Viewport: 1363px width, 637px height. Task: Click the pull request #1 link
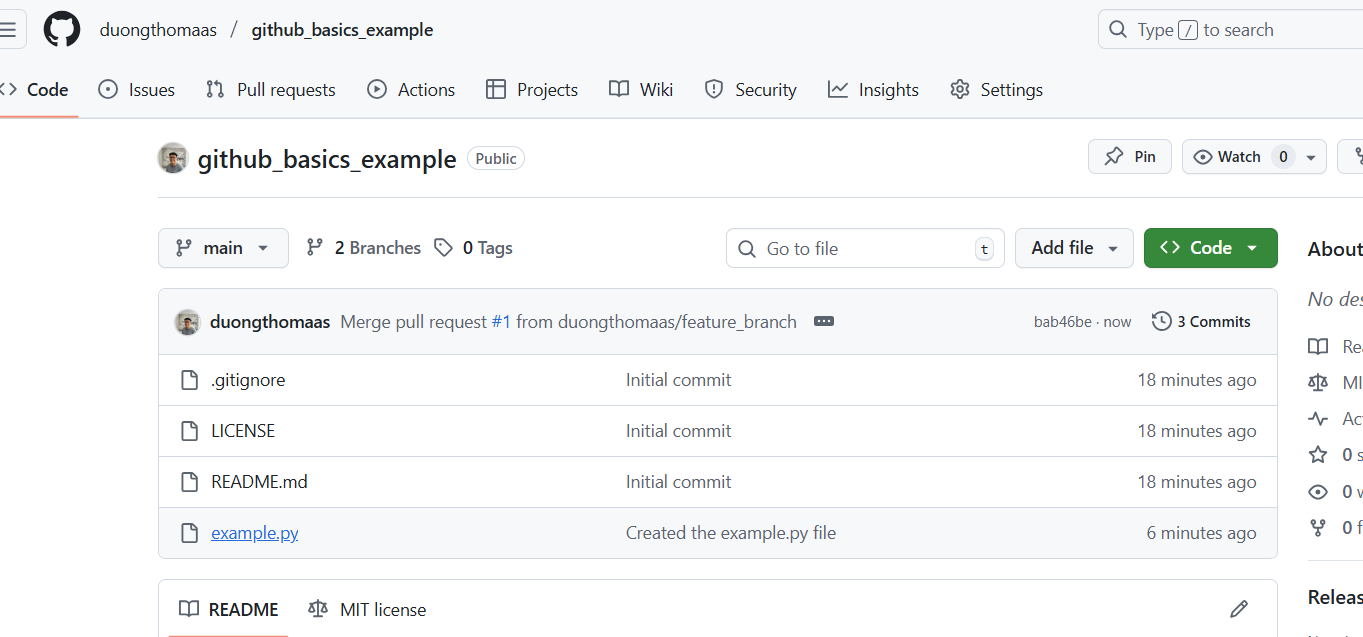point(501,322)
